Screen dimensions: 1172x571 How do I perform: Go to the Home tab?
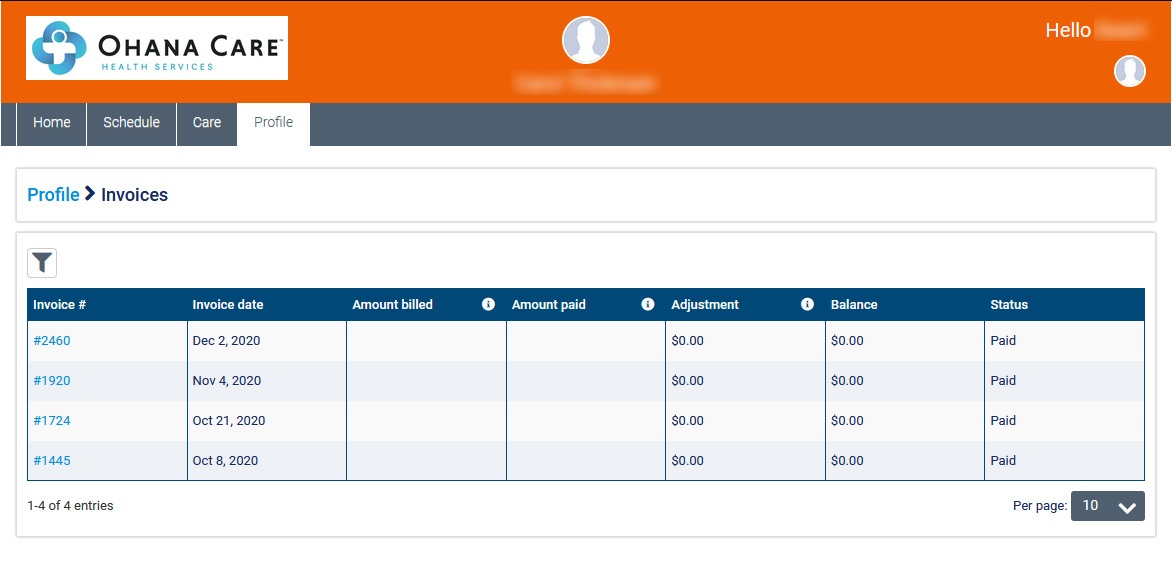[52, 123]
